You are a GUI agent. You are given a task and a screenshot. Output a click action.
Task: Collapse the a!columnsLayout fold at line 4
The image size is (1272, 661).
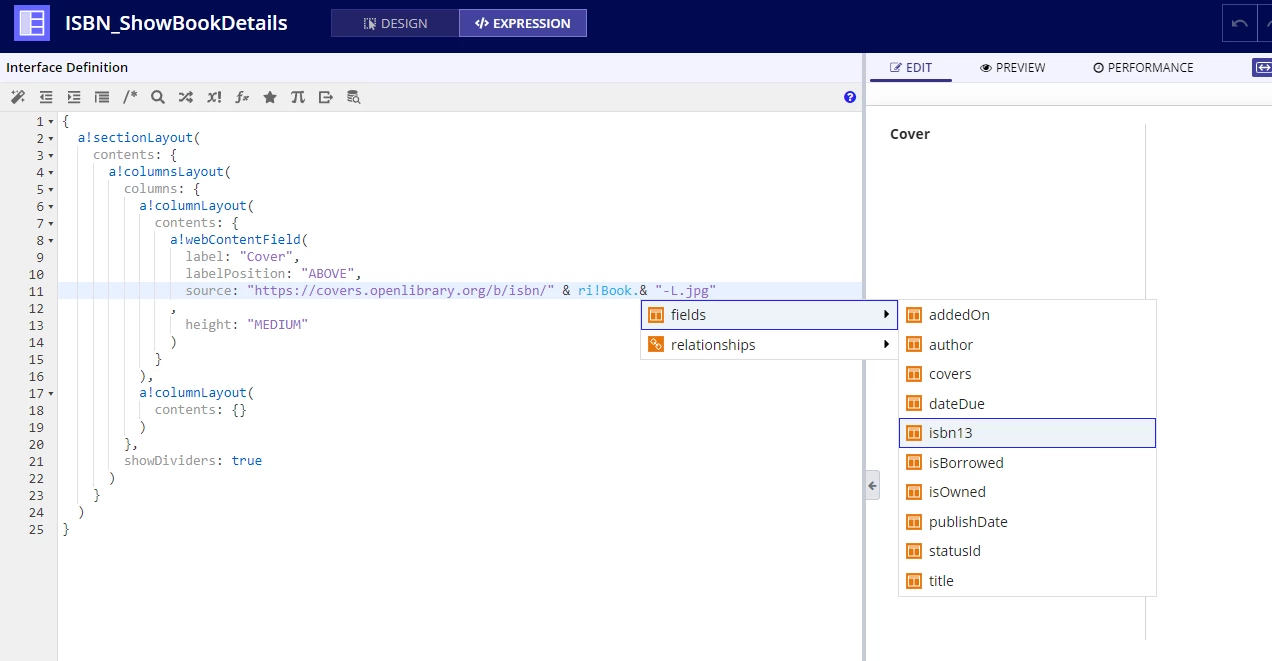[51, 173]
